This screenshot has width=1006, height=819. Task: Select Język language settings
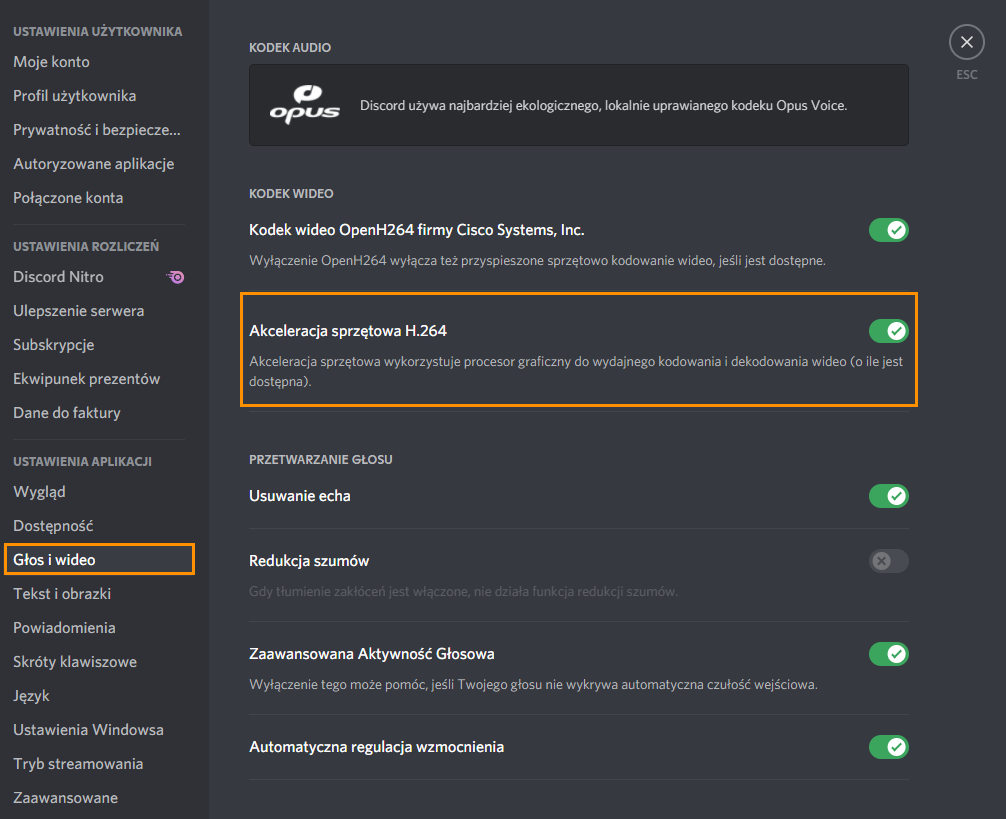(x=31, y=696)
